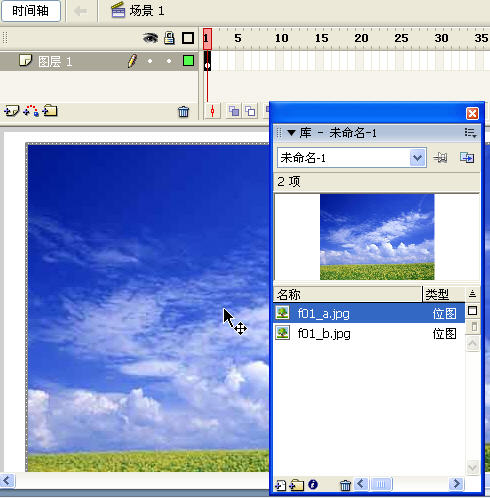
Task: Click the 时间轴 tab button
Action: (31, 11)
